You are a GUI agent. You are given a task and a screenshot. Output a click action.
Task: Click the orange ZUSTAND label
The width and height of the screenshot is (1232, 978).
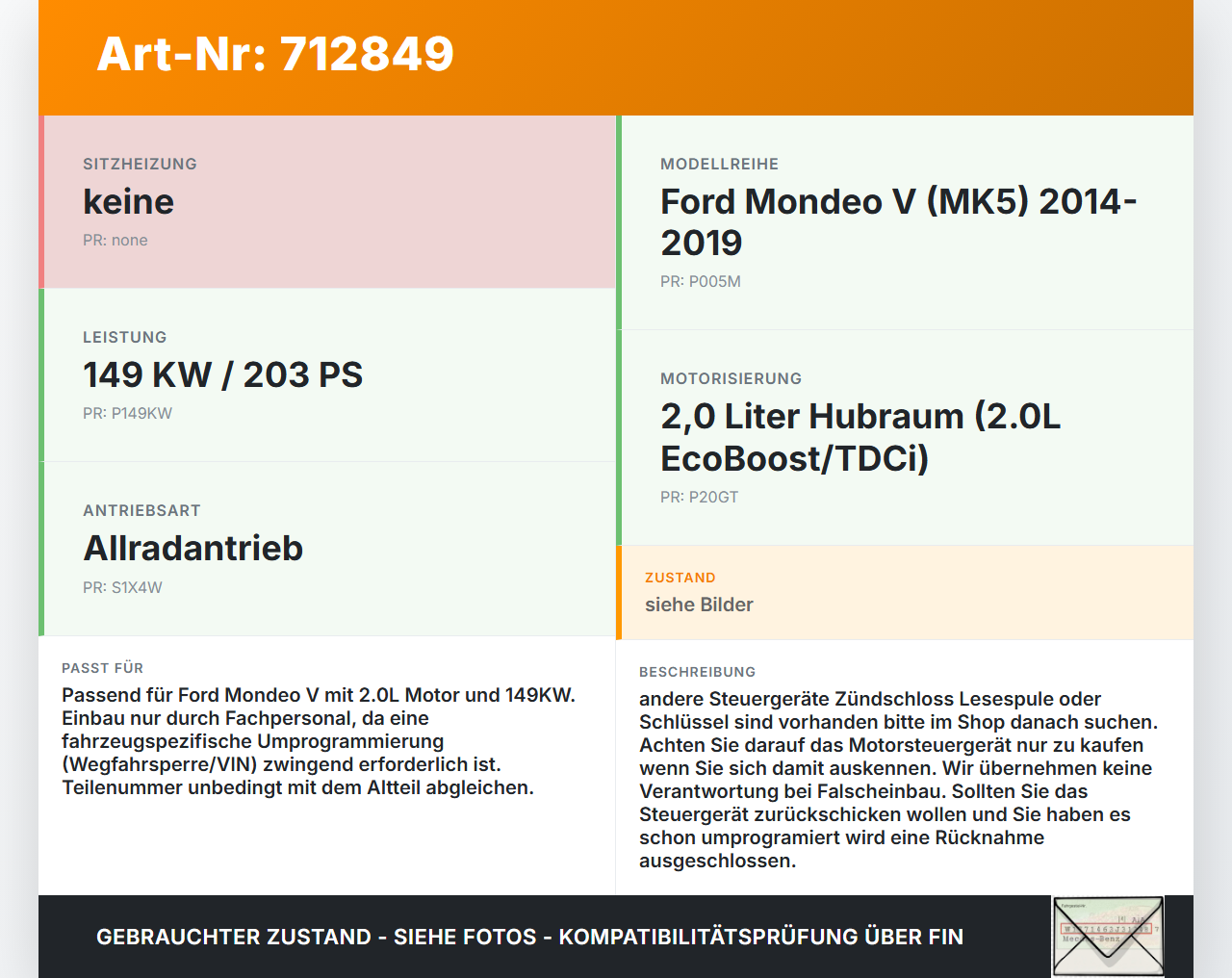[x=680, y=578]
